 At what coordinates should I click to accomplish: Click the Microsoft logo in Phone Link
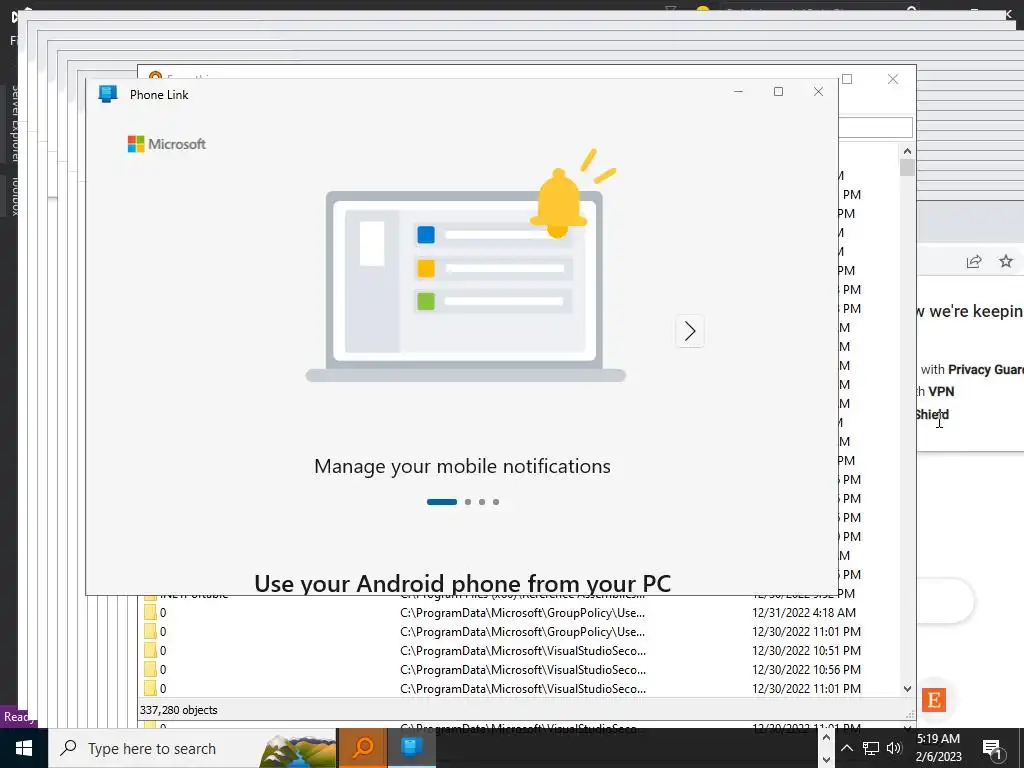click(x=167, y=144)
